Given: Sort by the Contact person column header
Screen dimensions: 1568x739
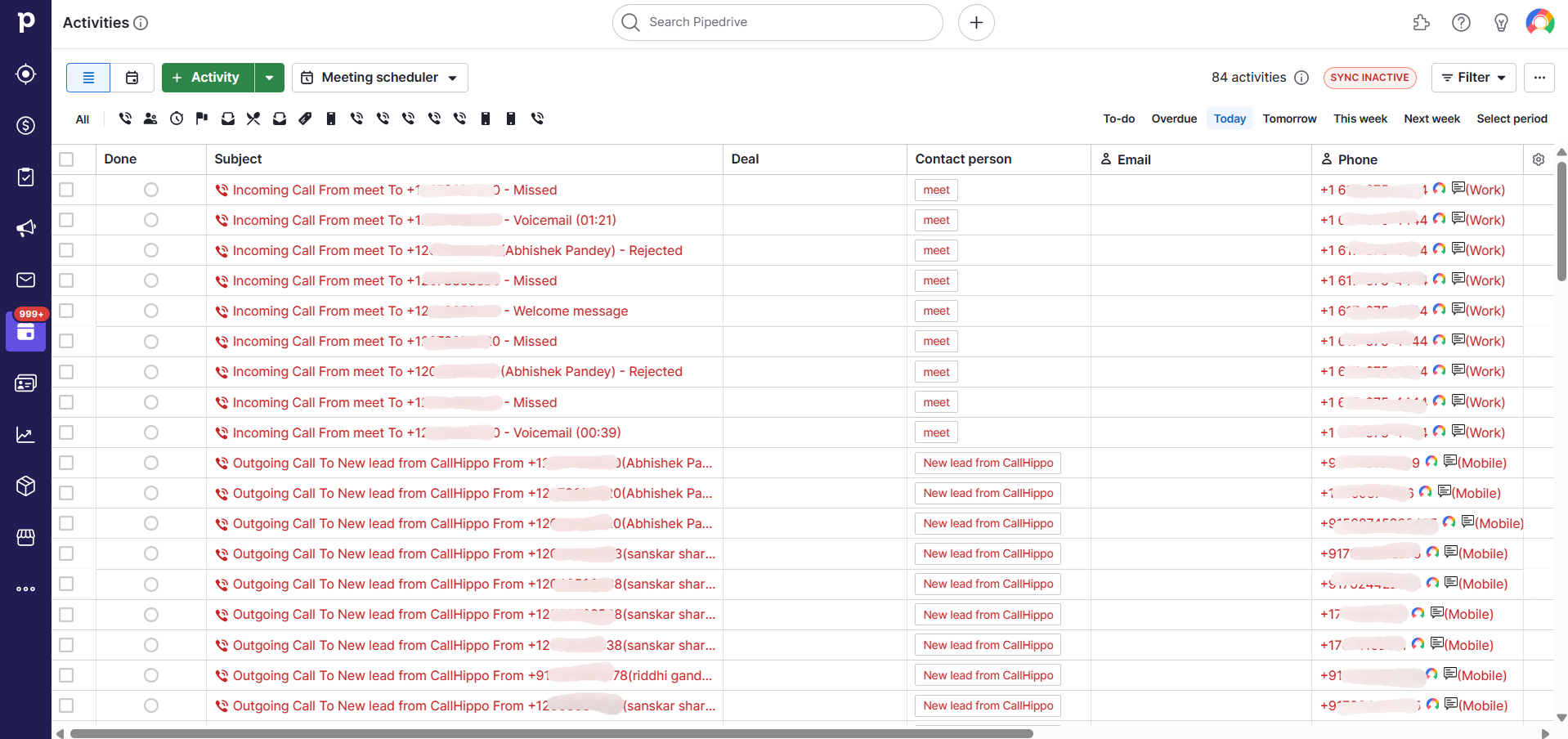Looking at the screenshot, I should point(963,159).
